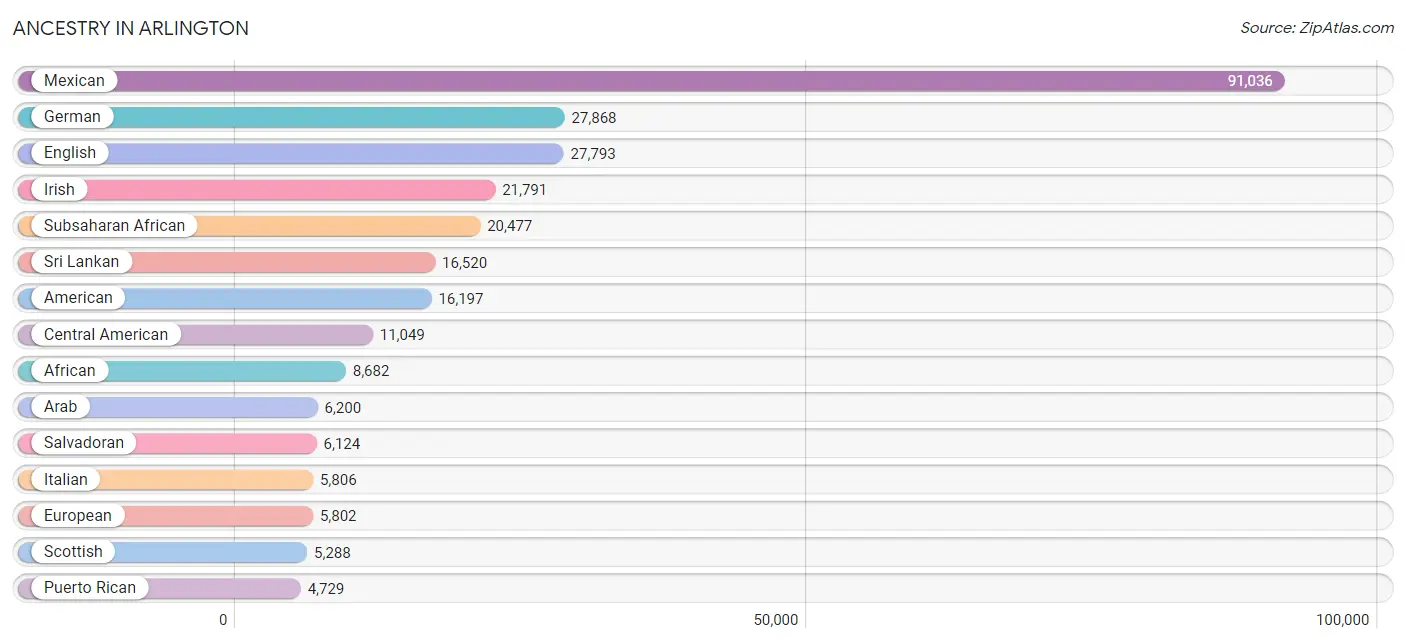
Task: Click the Salvadoran bar label
Action: [84, 443]
